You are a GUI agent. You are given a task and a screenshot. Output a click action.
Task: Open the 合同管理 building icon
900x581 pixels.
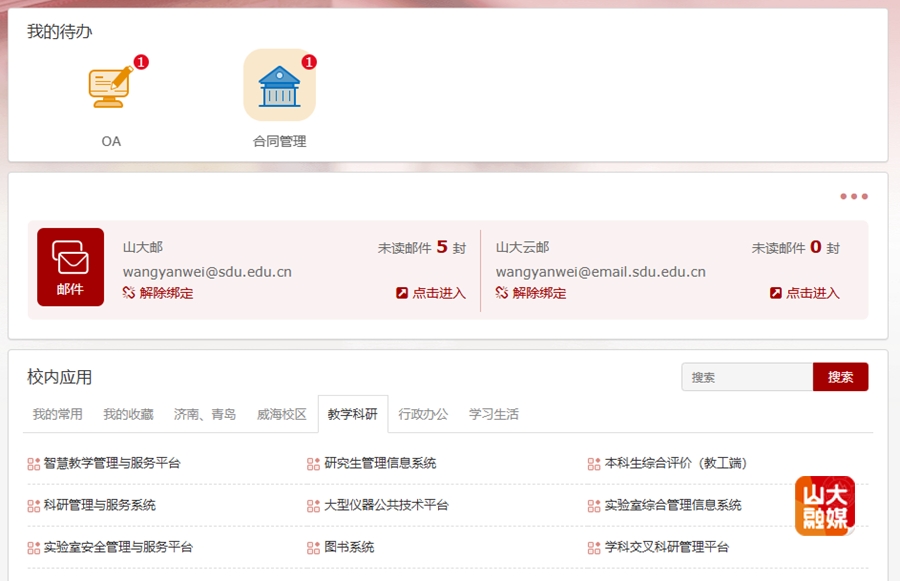[279, 86]
